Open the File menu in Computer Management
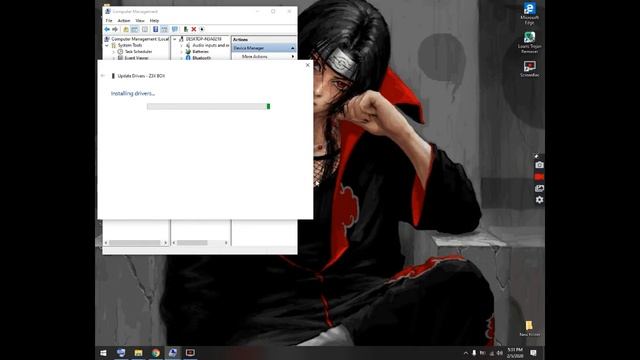640x360 pixels. (109, 20)
